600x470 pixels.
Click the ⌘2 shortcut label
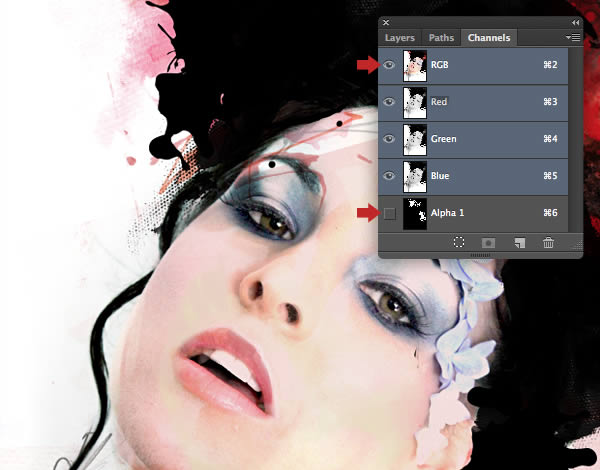click(550, 65)
